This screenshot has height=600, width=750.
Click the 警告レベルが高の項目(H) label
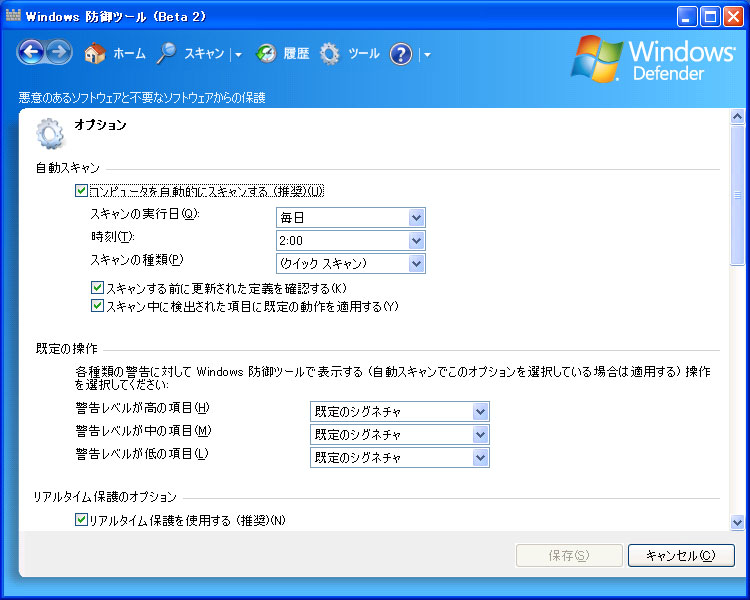click(x=143, y=408)
